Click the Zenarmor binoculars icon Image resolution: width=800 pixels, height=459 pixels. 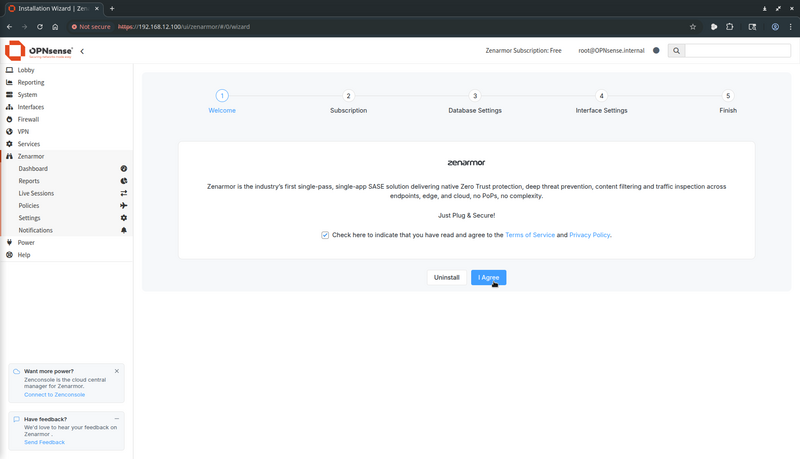click(x=9, y=156)
